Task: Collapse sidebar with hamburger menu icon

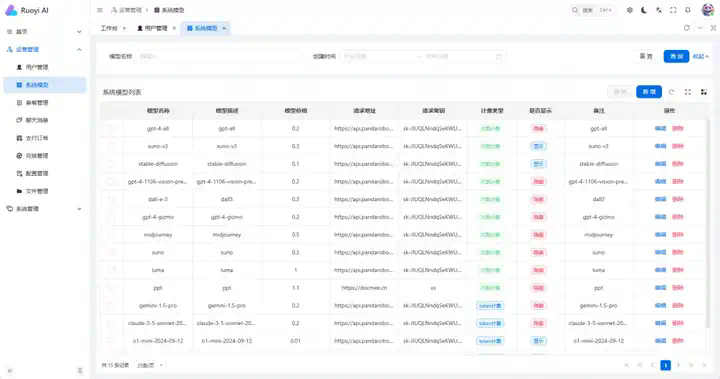Action: coord(100,10)
